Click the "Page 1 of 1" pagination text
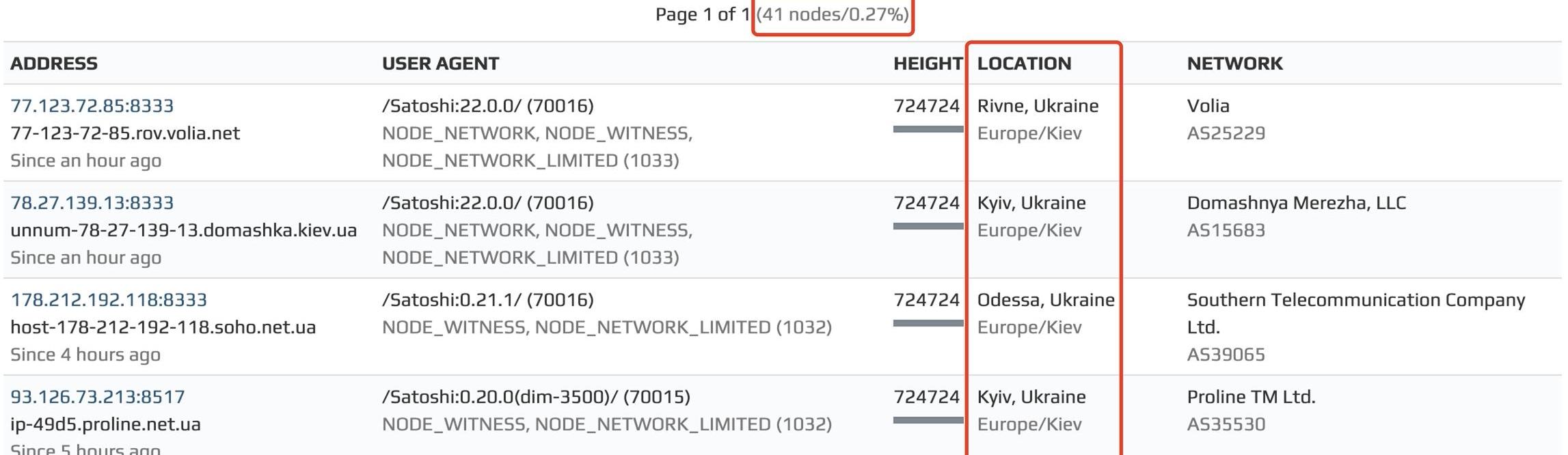1568x455 pixels. (x=703, y=14)
